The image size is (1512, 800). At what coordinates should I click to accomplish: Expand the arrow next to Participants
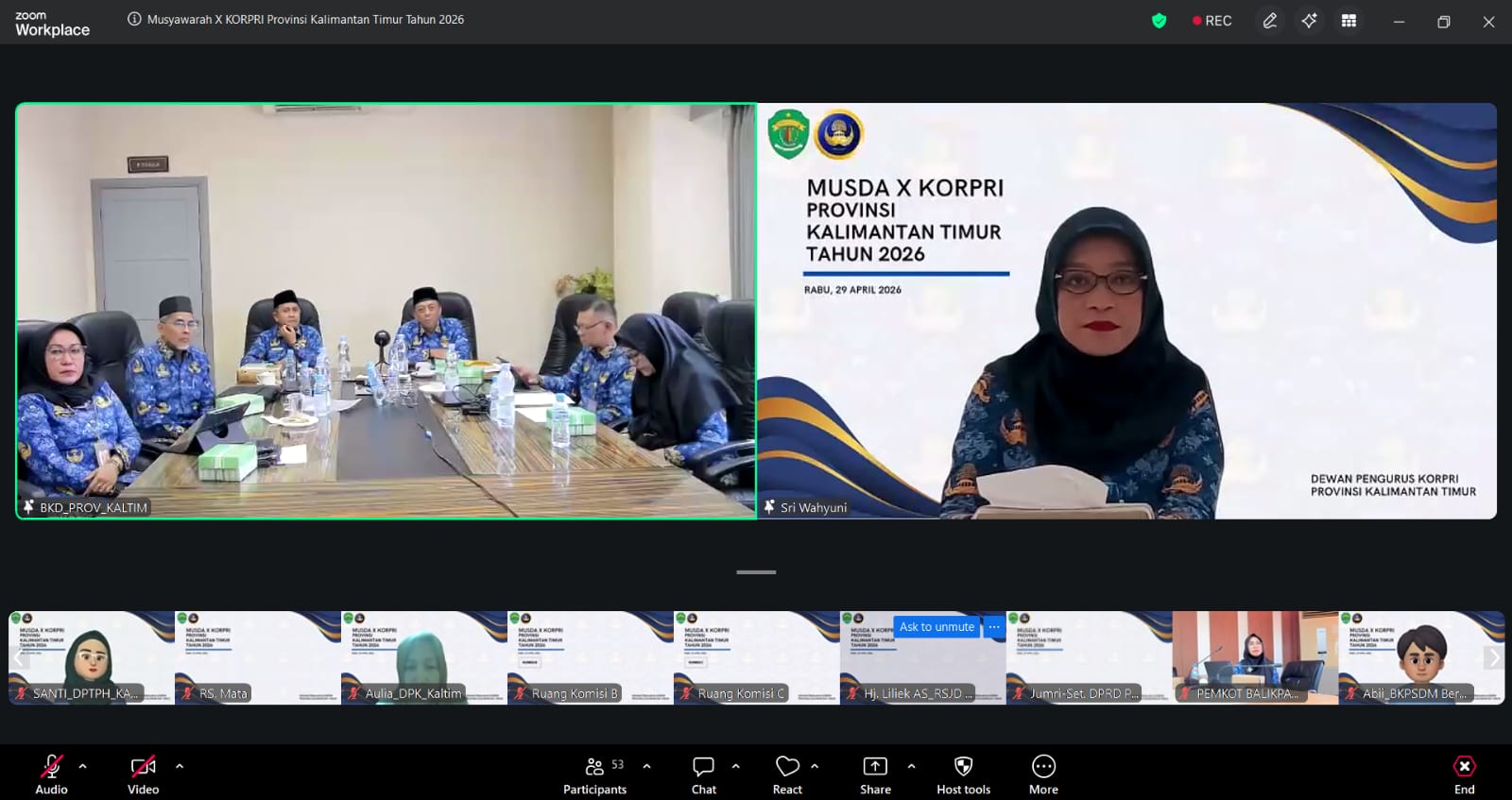coord(646,766)
